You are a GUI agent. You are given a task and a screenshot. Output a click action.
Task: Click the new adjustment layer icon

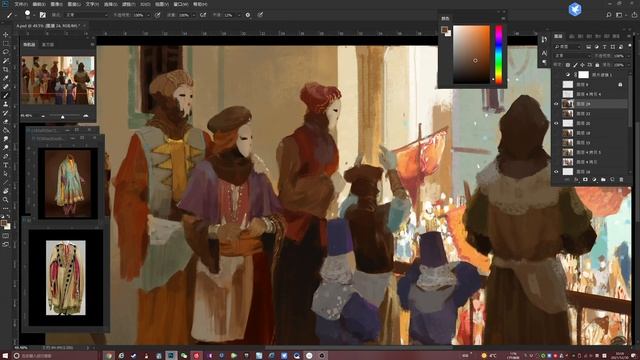click(594, 180)
